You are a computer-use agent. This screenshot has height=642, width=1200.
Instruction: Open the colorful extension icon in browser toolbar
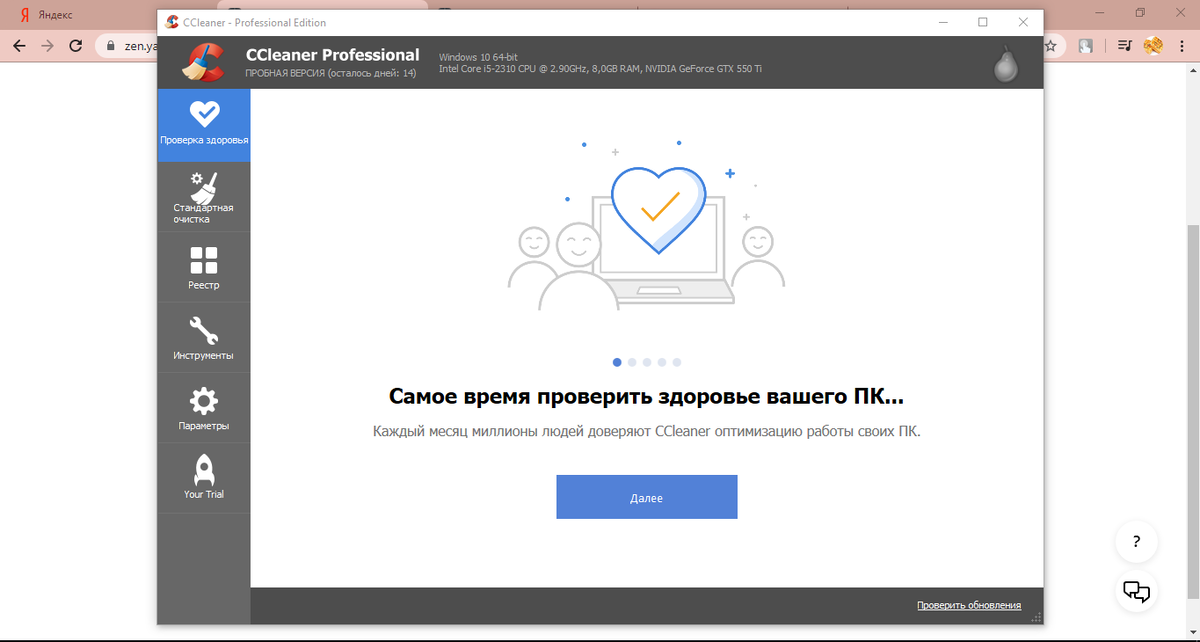pyautogui.click(x=1153, y=45)
